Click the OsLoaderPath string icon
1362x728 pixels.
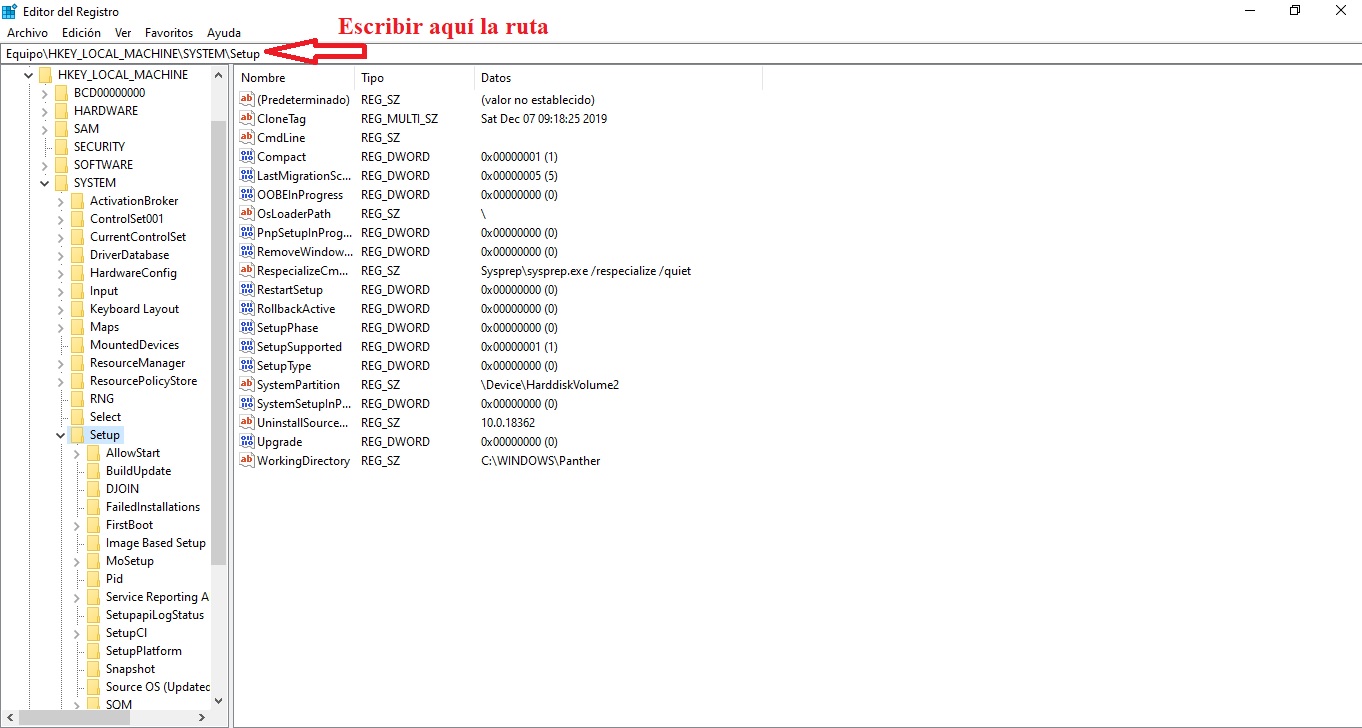pyautogui.click(x=247, y=213)
